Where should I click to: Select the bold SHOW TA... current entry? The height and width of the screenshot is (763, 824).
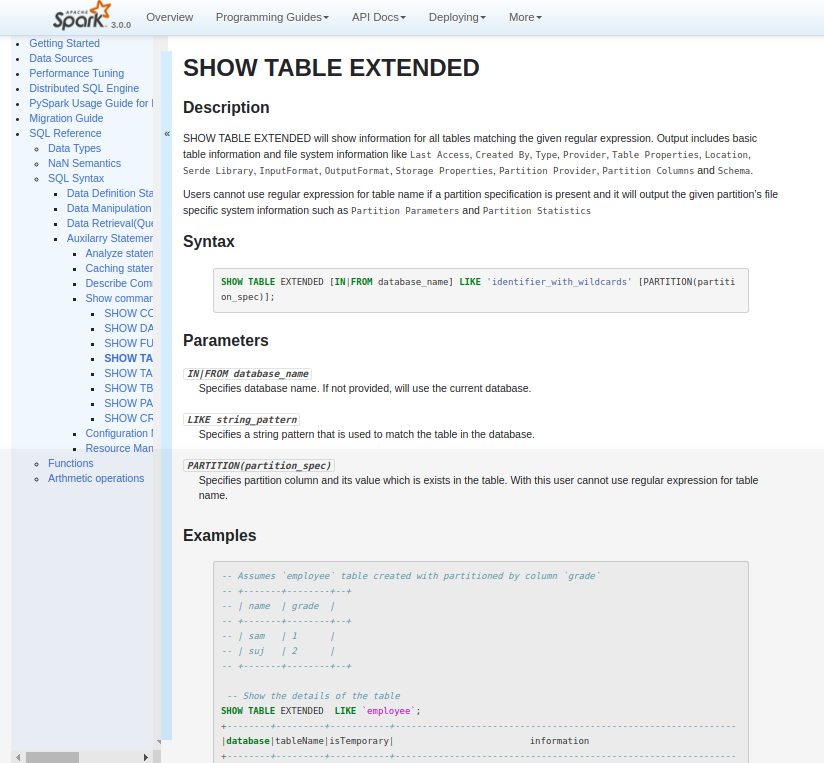coord(129,358)
